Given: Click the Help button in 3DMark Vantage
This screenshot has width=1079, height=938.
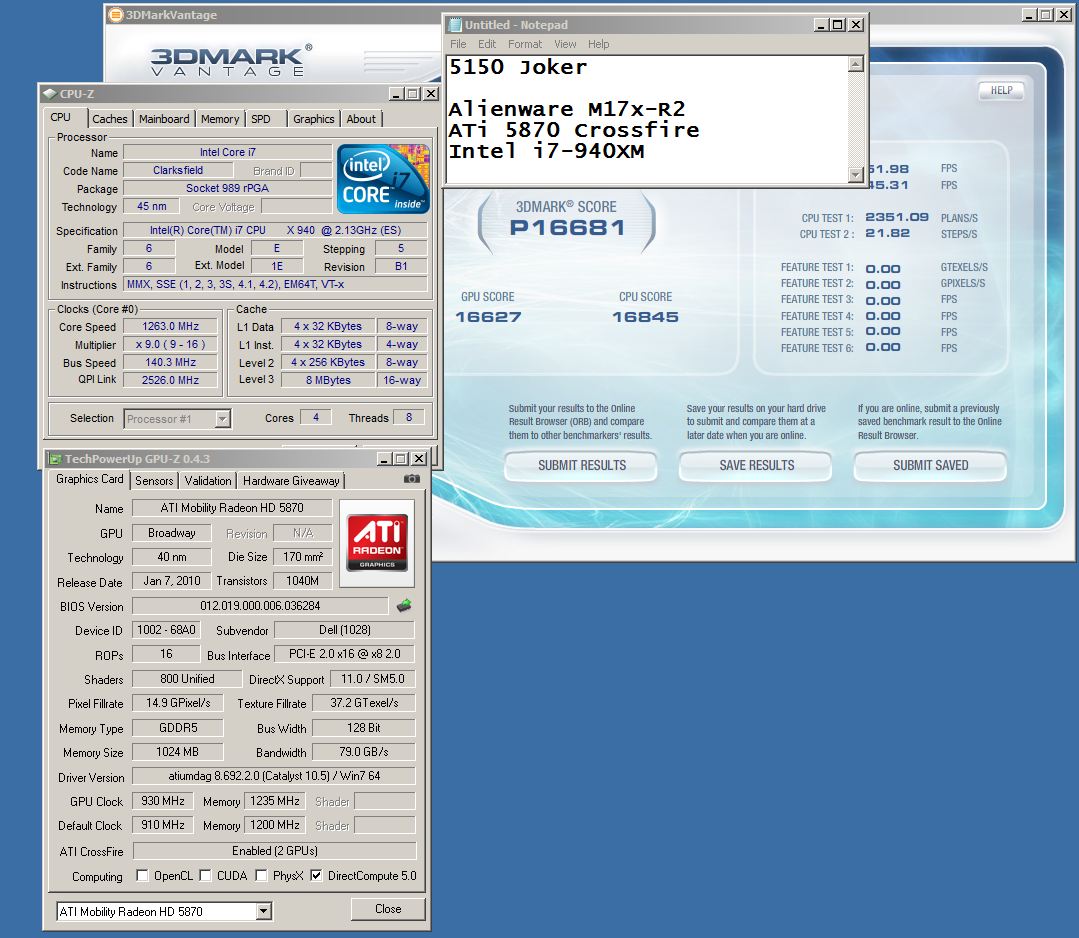Looking at the screenshot, I should pyautogui.click(x=1001, y=90).
